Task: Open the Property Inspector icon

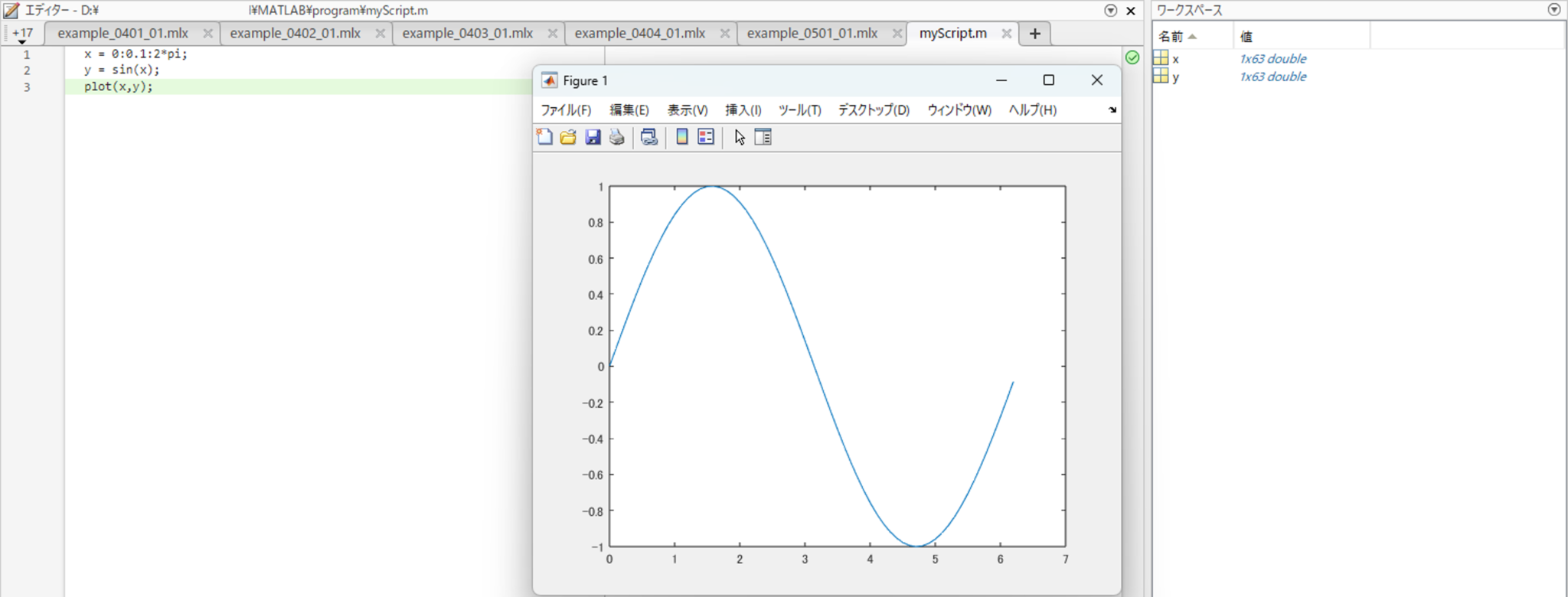Action: point(763,137)
